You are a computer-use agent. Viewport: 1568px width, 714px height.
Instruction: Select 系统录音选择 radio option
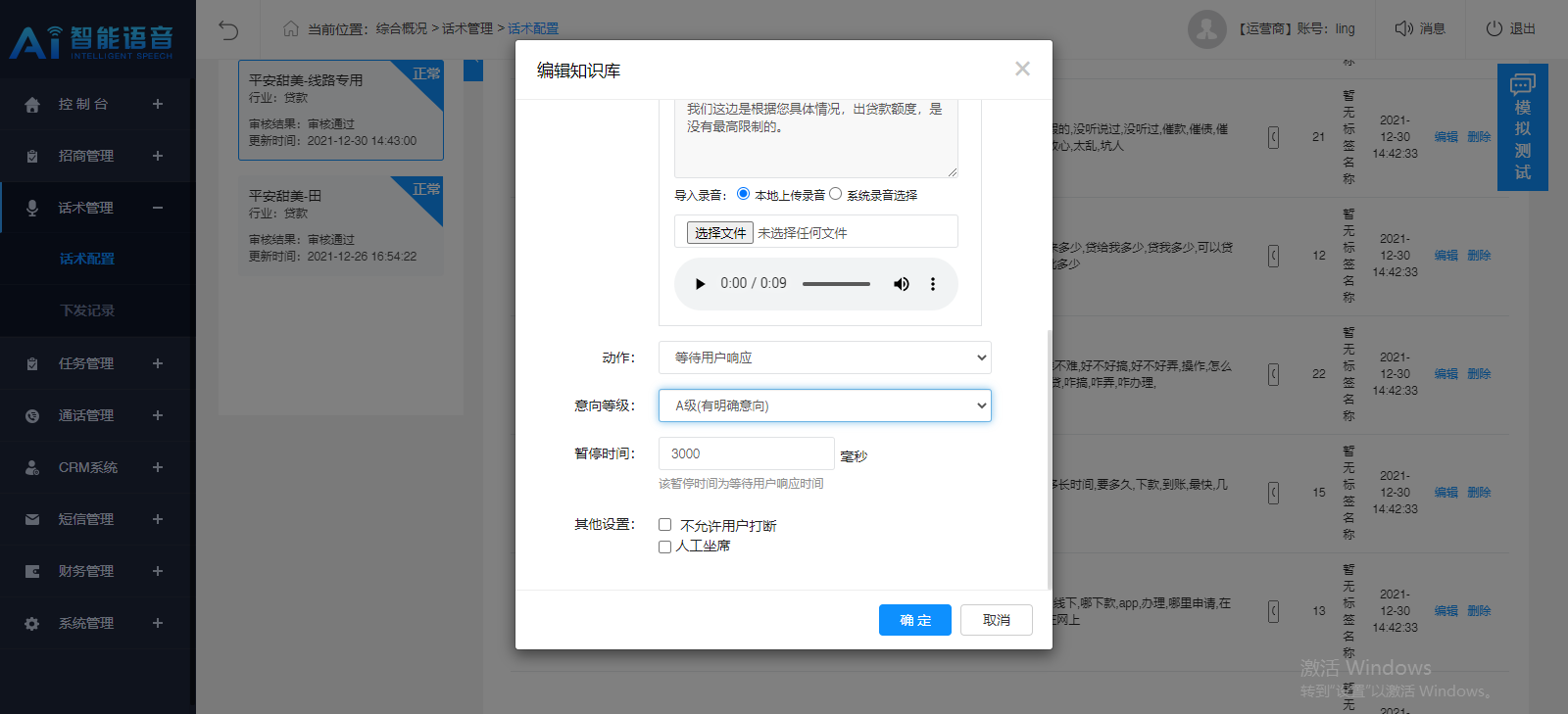pos(836,194)
